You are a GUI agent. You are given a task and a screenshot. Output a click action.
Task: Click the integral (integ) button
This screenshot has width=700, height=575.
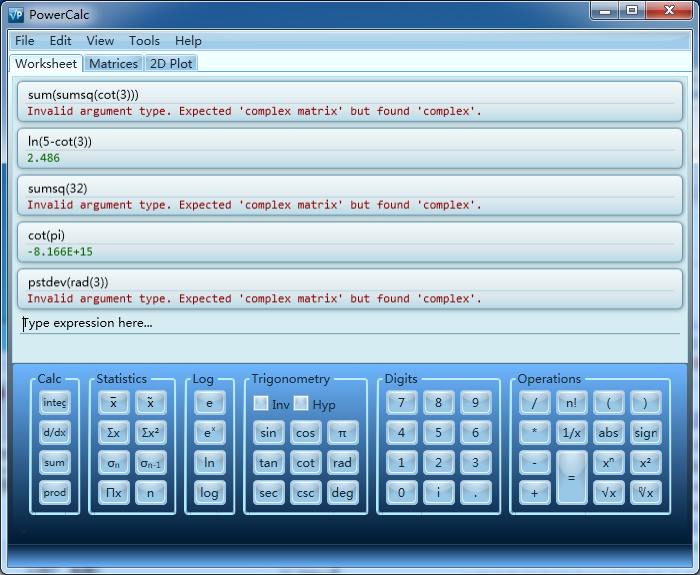click(54, 403)
